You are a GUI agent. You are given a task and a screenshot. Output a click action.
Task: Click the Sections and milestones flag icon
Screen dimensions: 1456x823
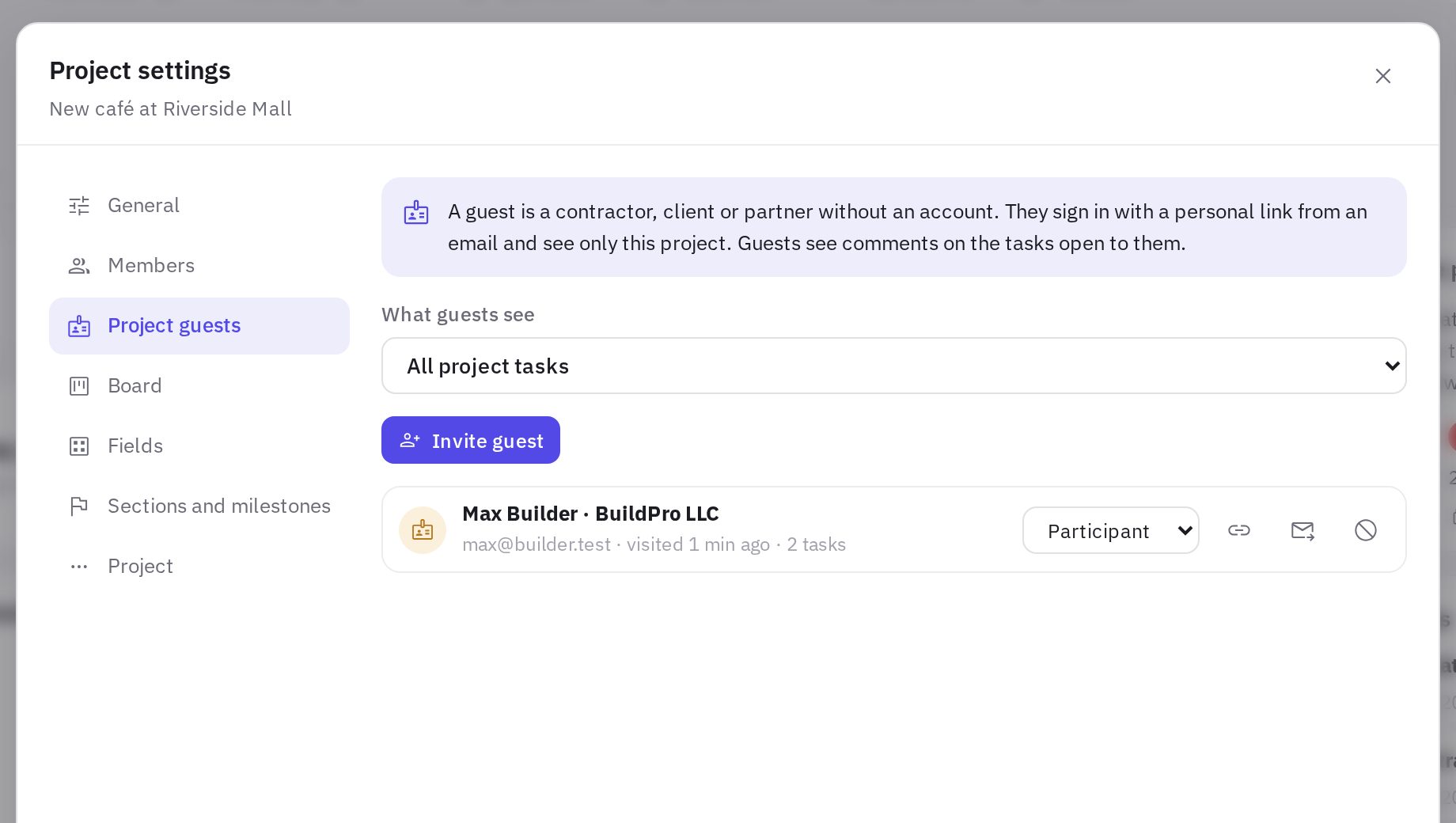point(79,506)
